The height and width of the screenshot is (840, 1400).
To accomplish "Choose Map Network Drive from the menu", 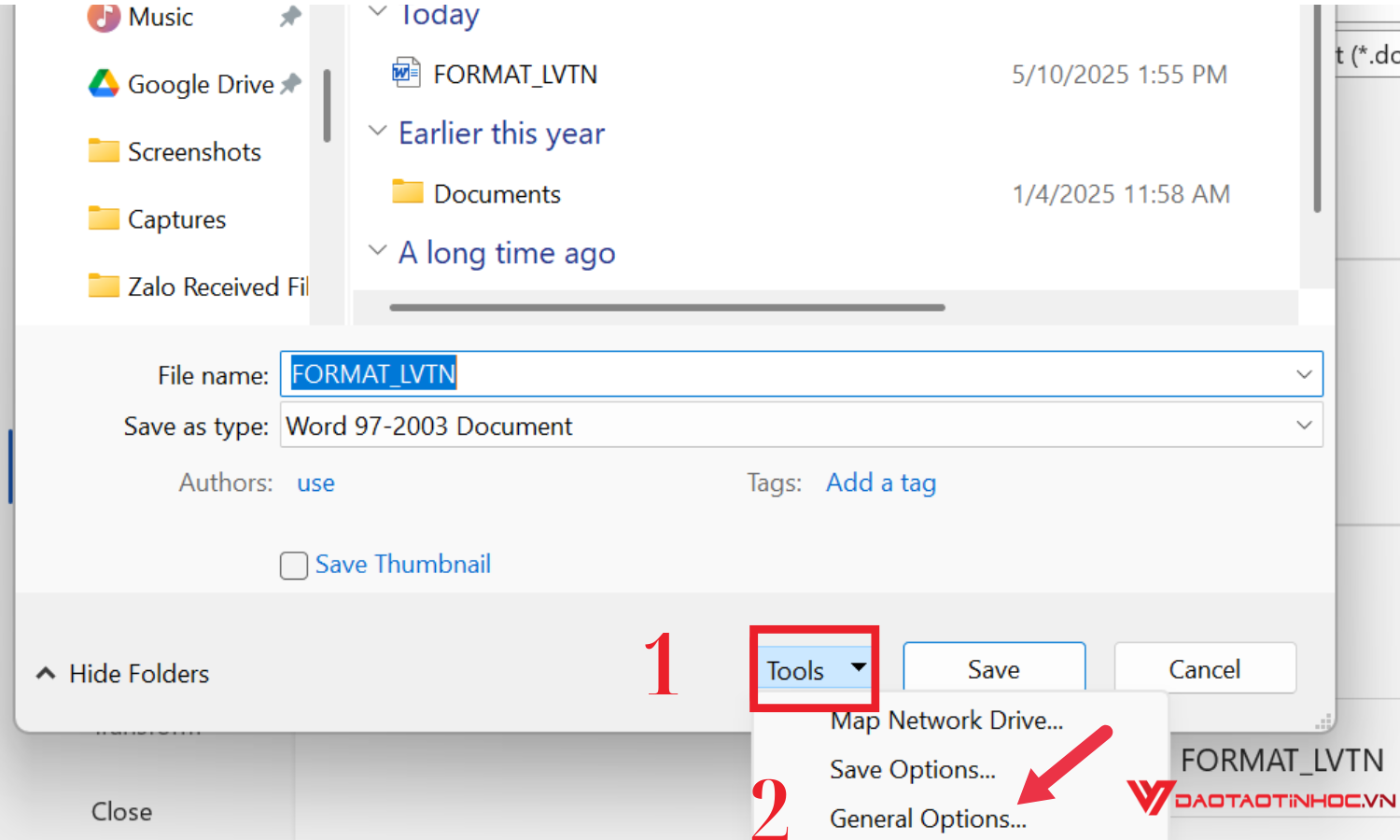I will pos(945,720).
